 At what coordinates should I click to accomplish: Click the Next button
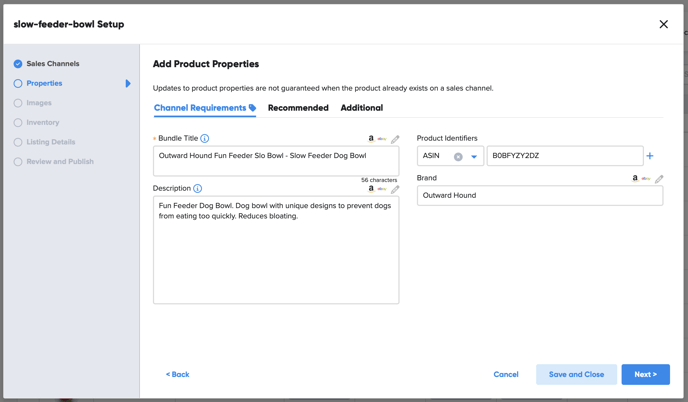(x=645, y=374)
